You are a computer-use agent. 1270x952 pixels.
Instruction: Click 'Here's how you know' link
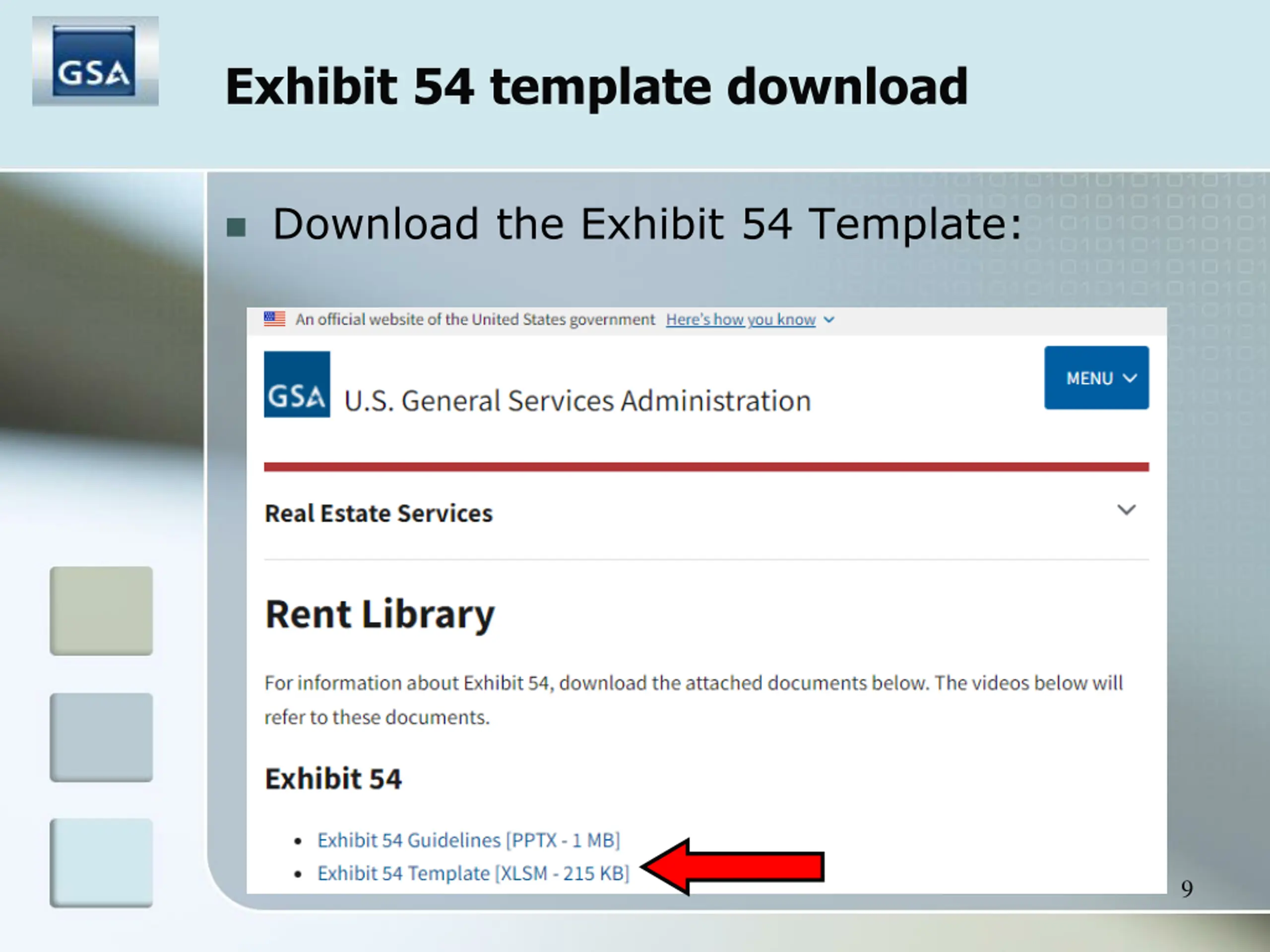(x=741, y=320)
